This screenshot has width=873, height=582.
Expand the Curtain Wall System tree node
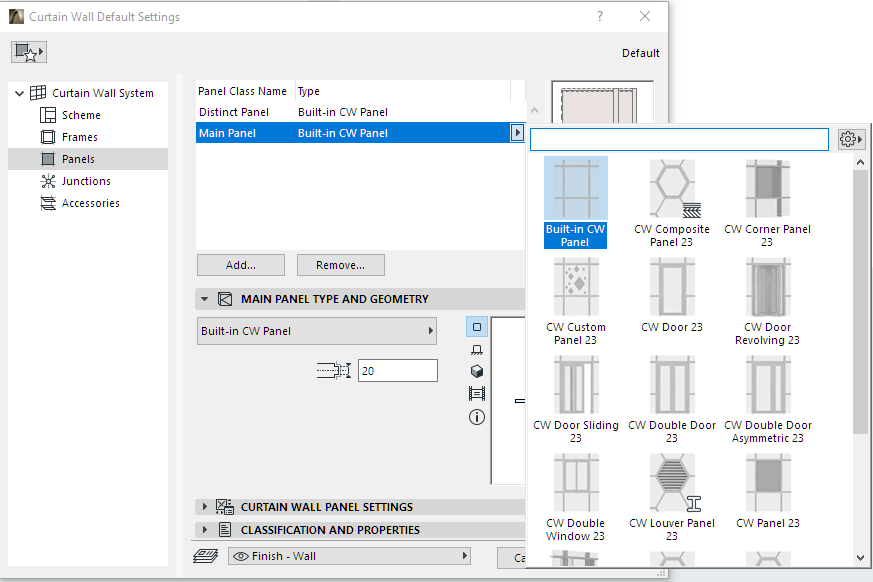click(18, 92)
